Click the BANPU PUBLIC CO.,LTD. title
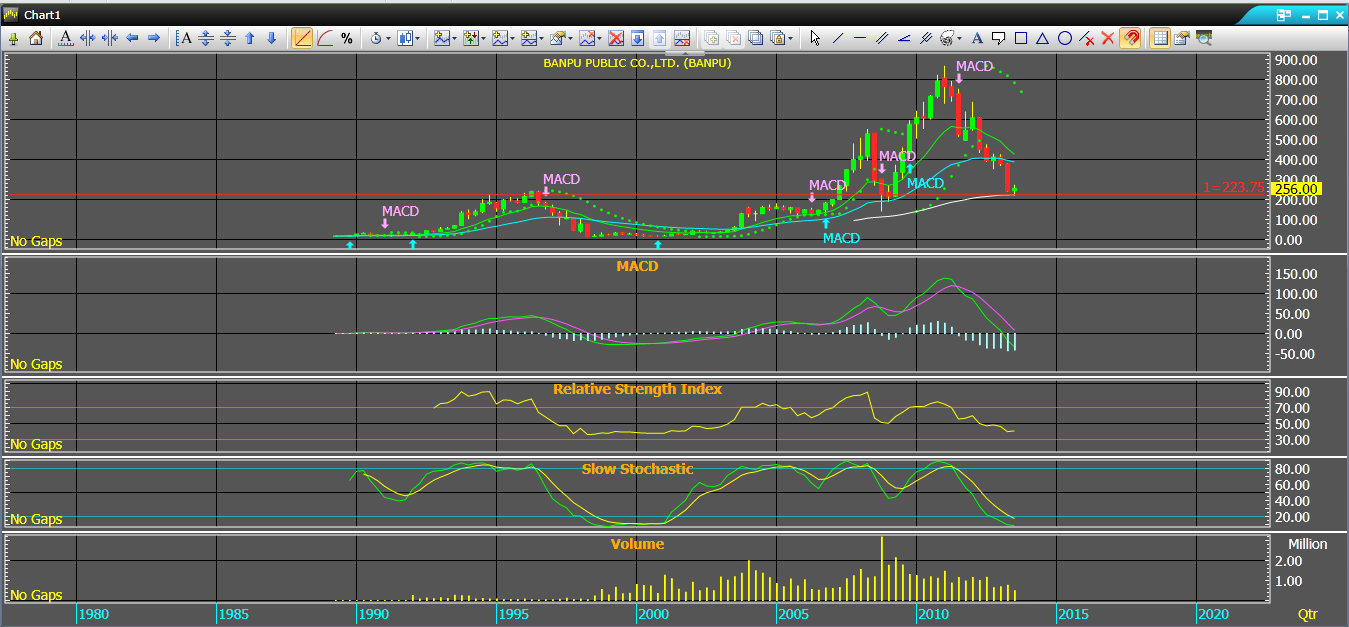The width and height of the screenshot is (1349, 627). click(x=637, y=62)
